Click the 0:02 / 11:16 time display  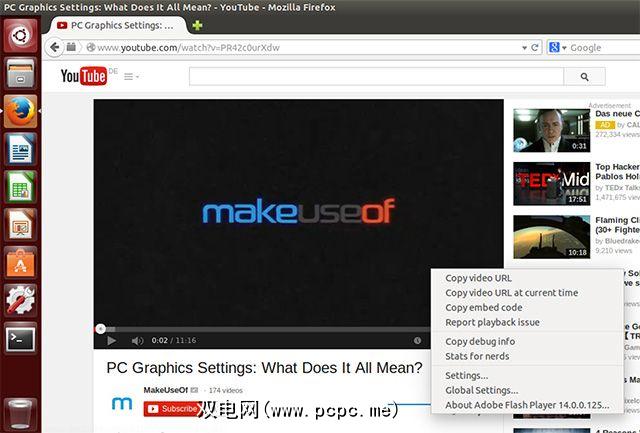[x=173, y=340]
